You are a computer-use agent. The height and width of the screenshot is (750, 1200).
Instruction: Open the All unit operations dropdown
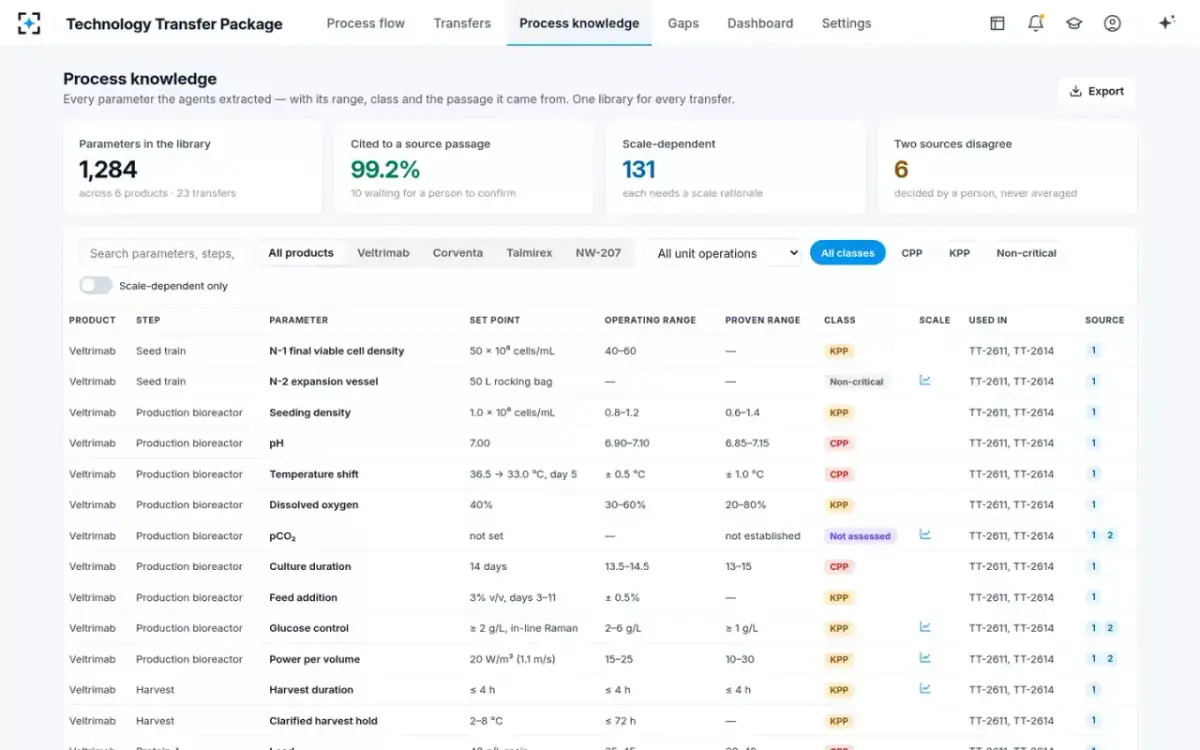(x=726, y=254)
